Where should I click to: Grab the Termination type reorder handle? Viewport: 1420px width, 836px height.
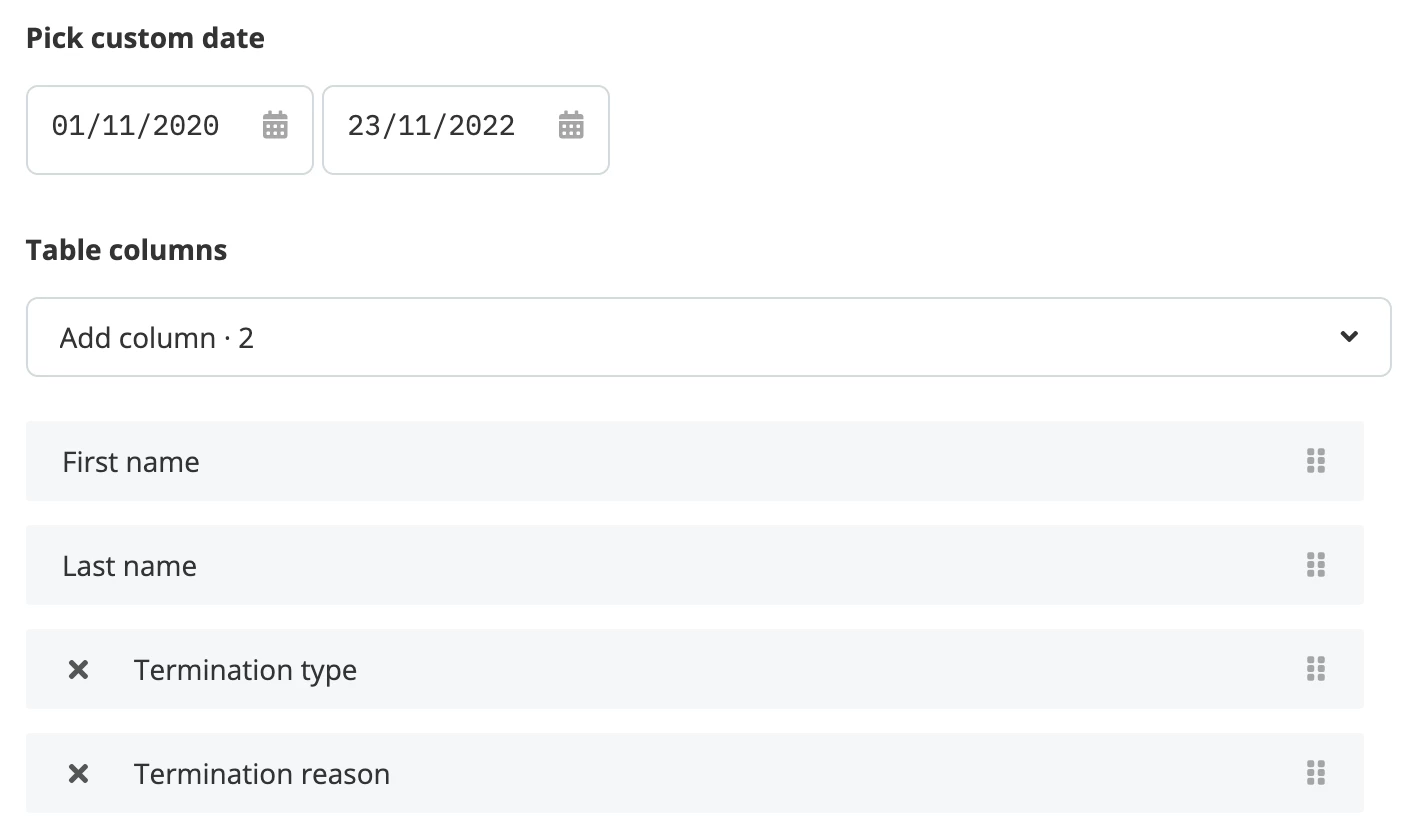(1316, 669)
